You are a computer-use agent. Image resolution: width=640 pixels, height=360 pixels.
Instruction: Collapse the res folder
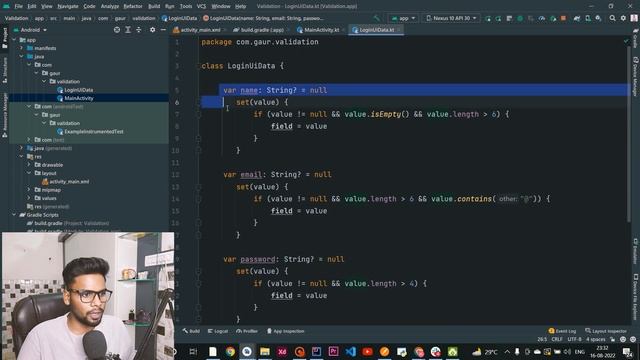pos(22,156)
